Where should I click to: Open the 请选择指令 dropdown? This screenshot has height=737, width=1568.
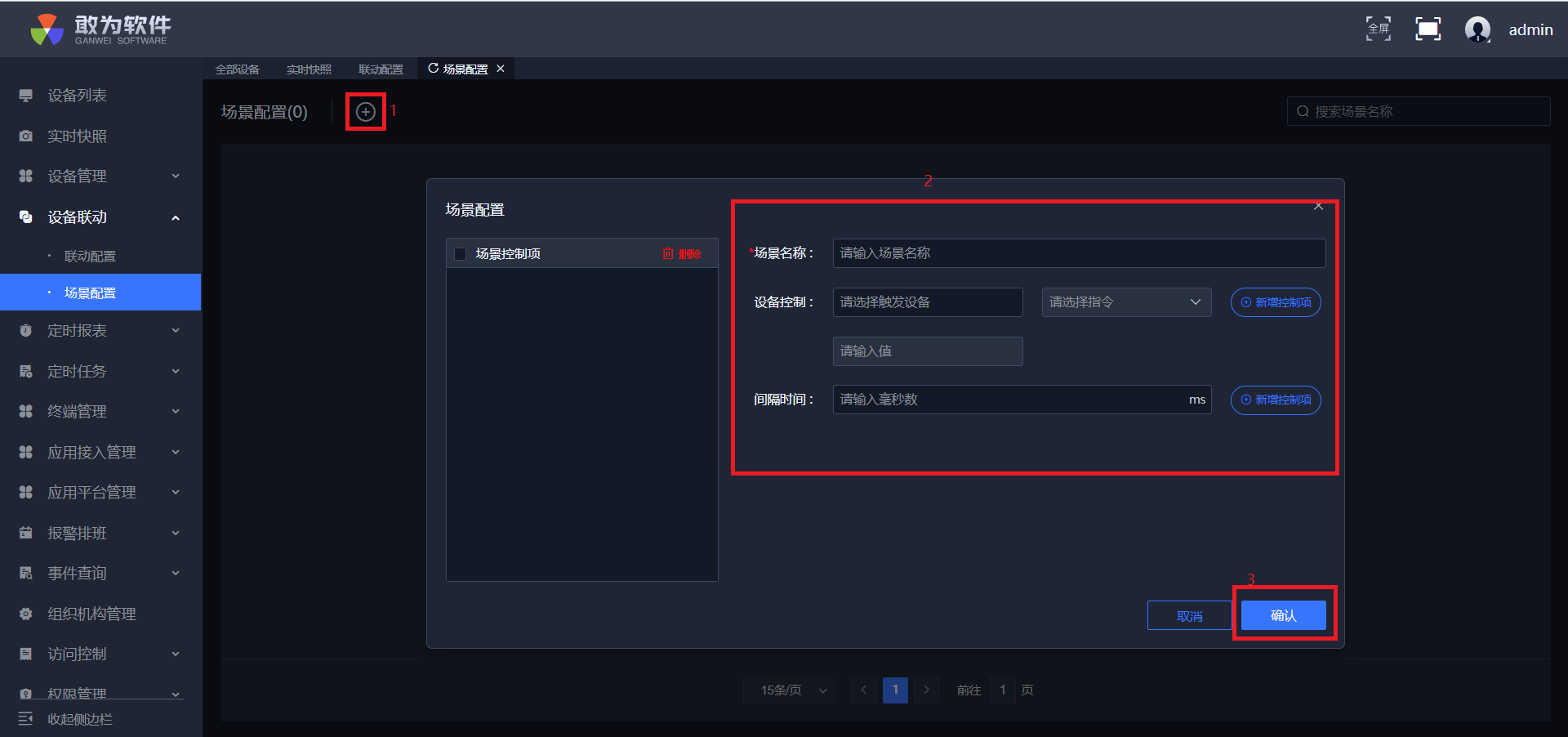(x=1126, y=302)
